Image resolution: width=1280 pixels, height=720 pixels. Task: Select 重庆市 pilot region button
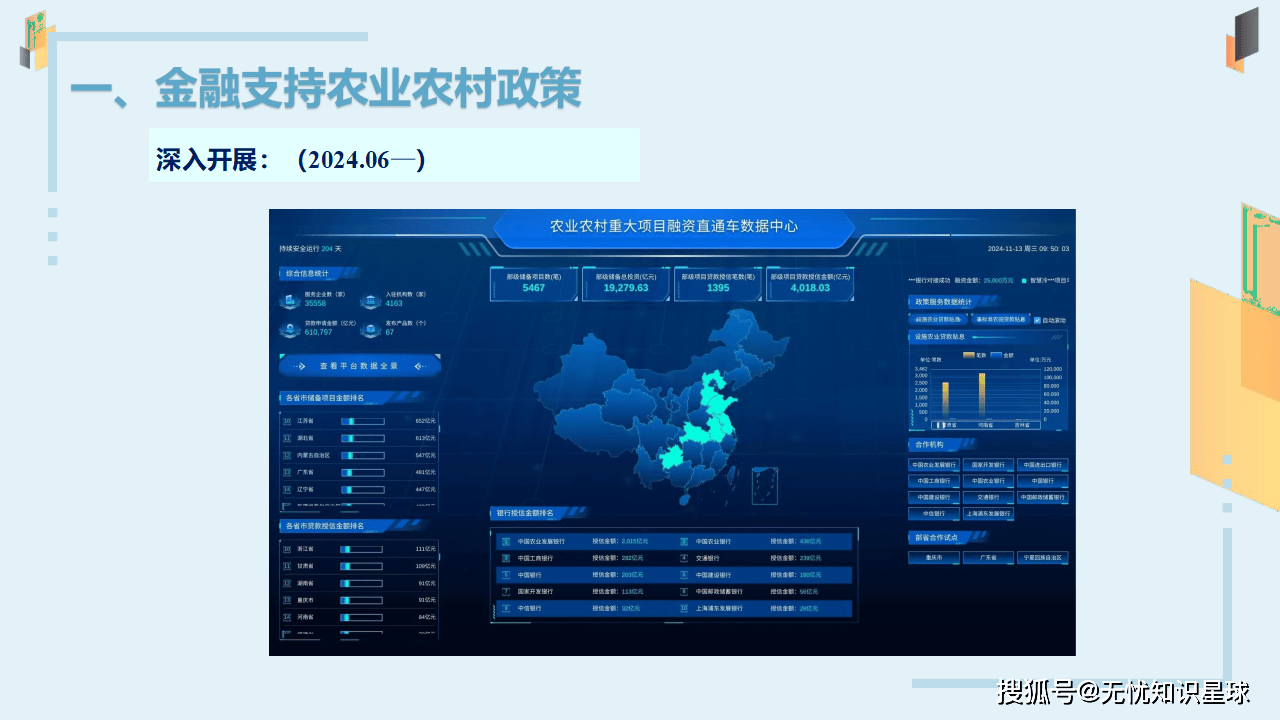(934, 558)
